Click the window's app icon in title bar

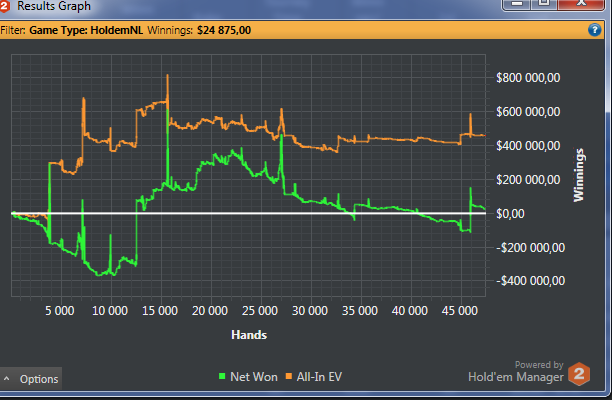point(4,6)
